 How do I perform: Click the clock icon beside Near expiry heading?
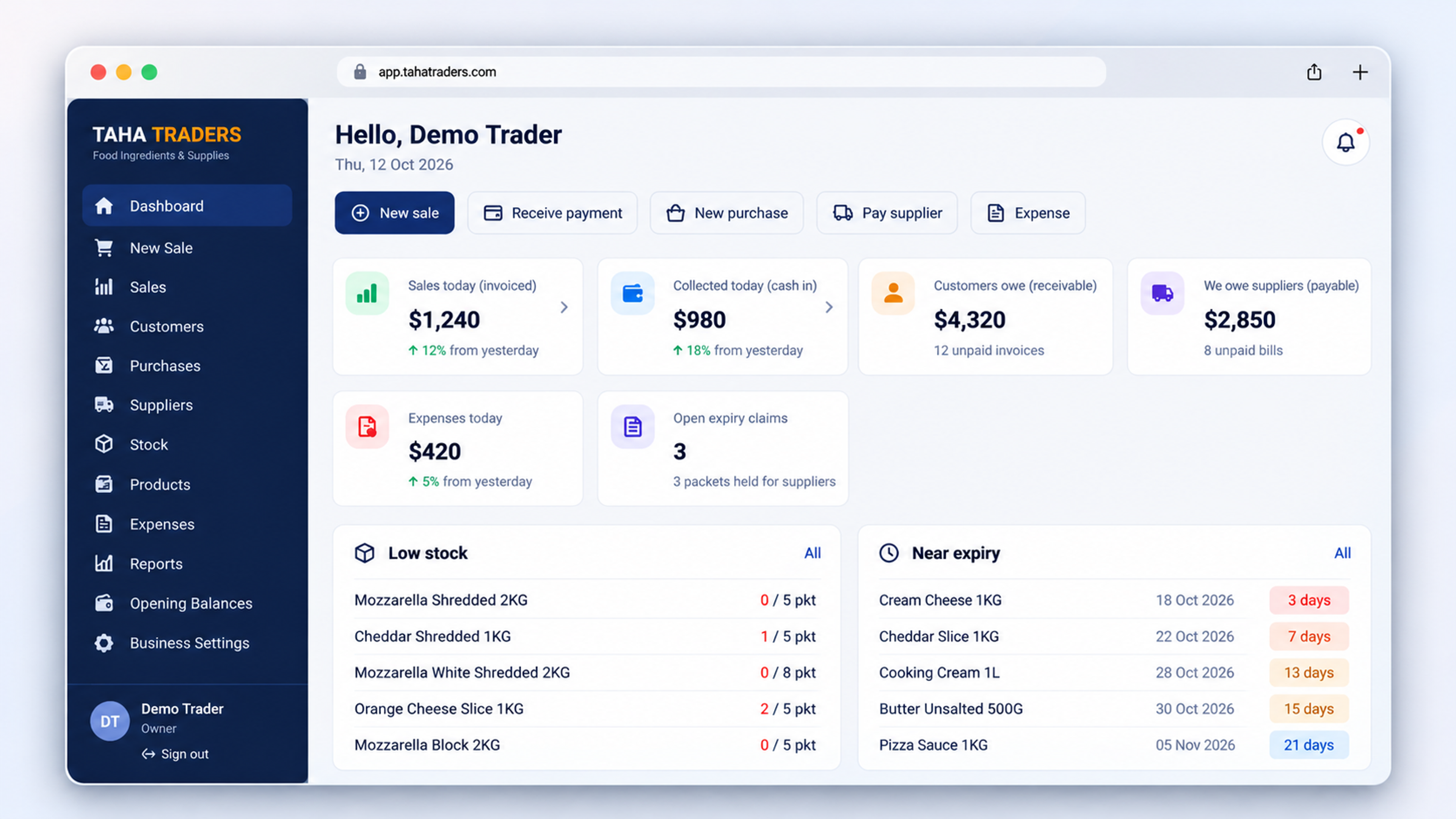[889, 553]
